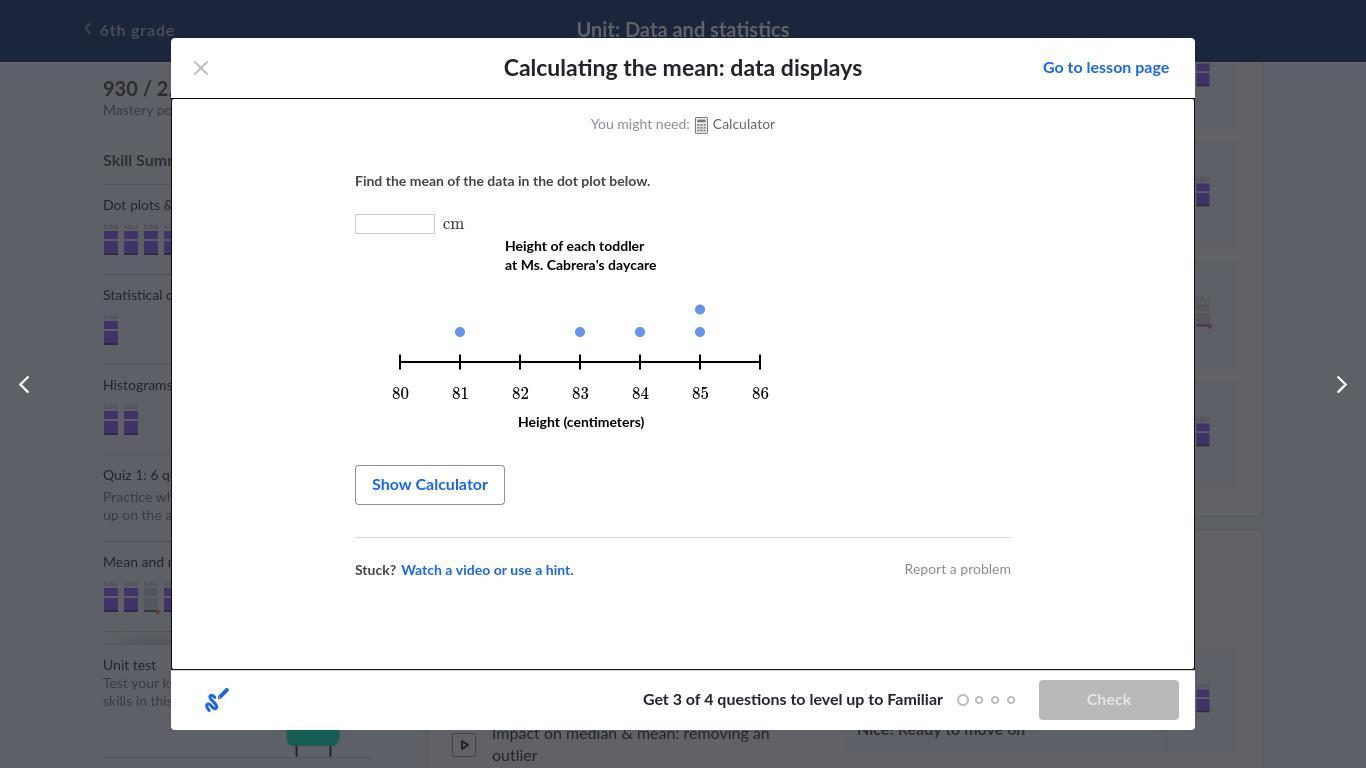Image resolution: width=1366 pixels, height=768 pixels.
Task: Select the Unit test sidebar item
Action: pyautogui.click(x=130, y=665)
